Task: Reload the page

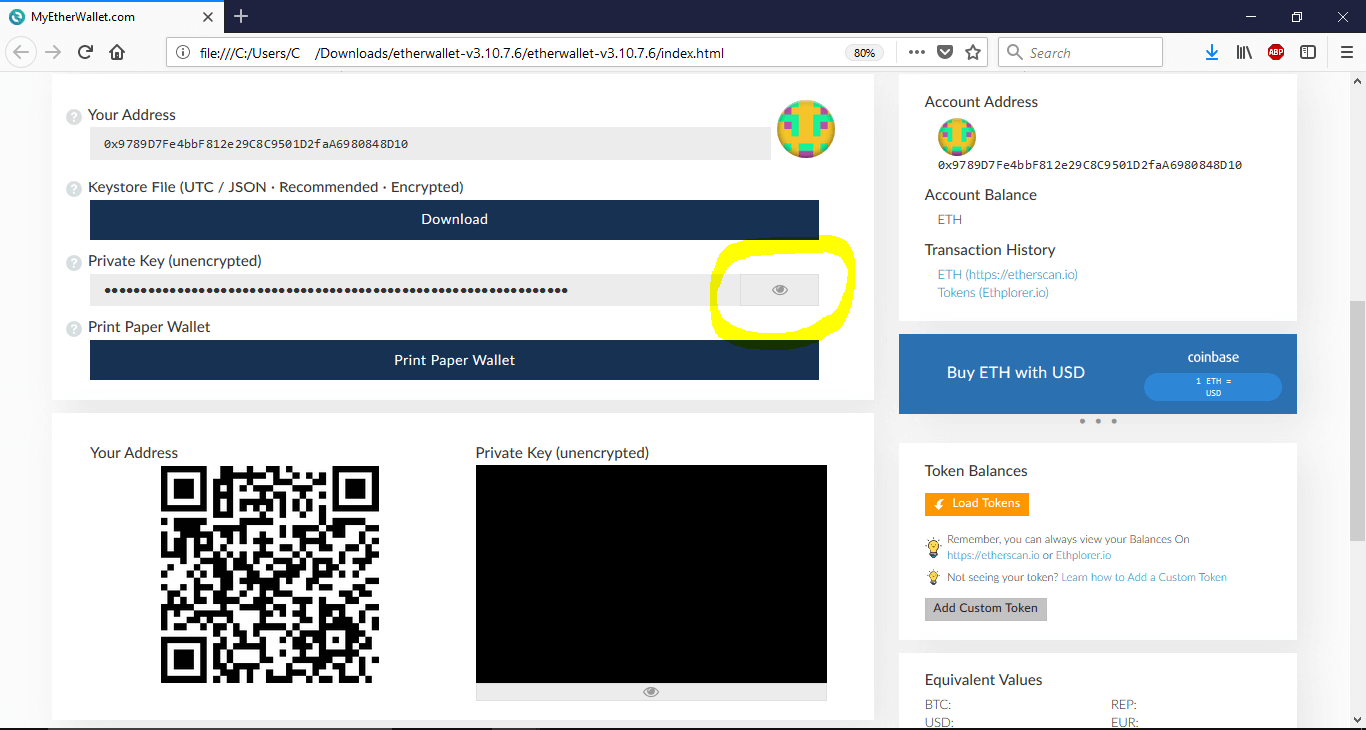Action: 86,53
